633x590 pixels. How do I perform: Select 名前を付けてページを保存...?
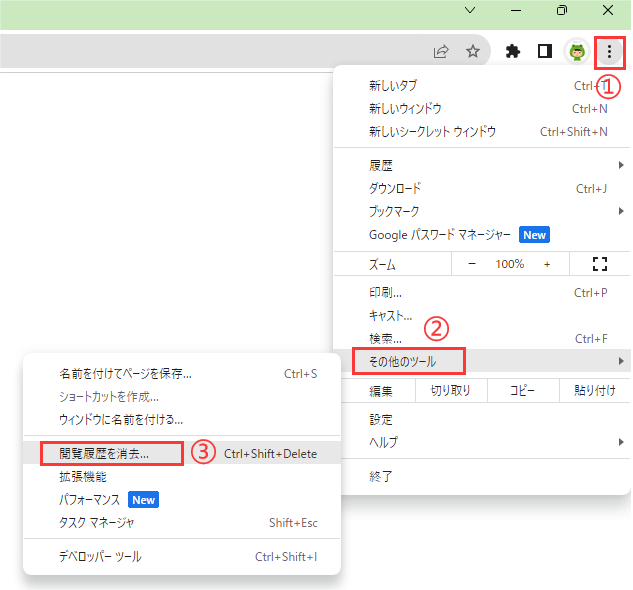tap(182, 374)
